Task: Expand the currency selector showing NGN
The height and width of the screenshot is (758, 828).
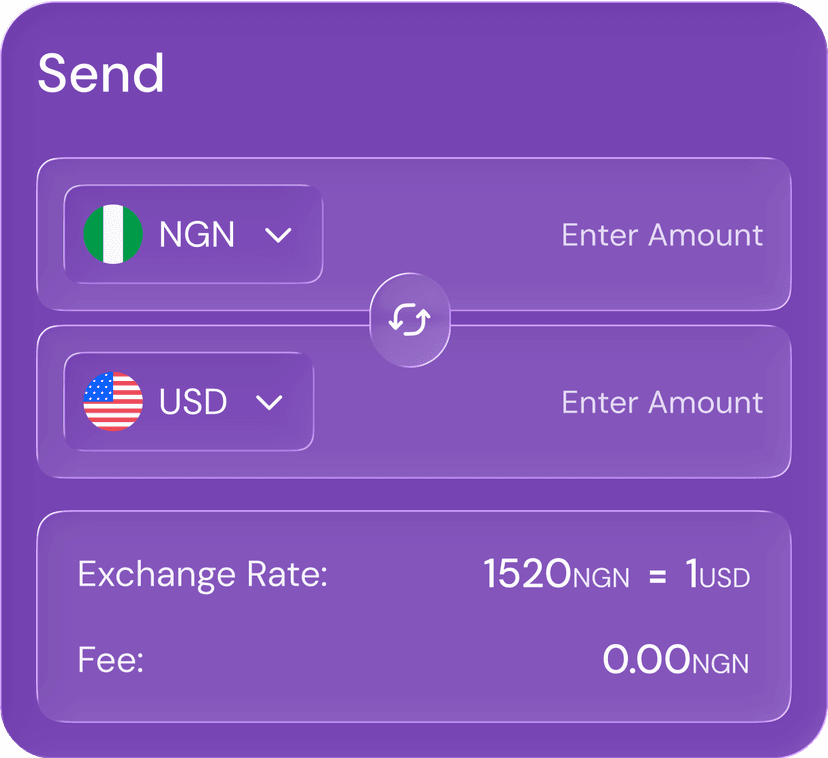Action: coord(193,235)
